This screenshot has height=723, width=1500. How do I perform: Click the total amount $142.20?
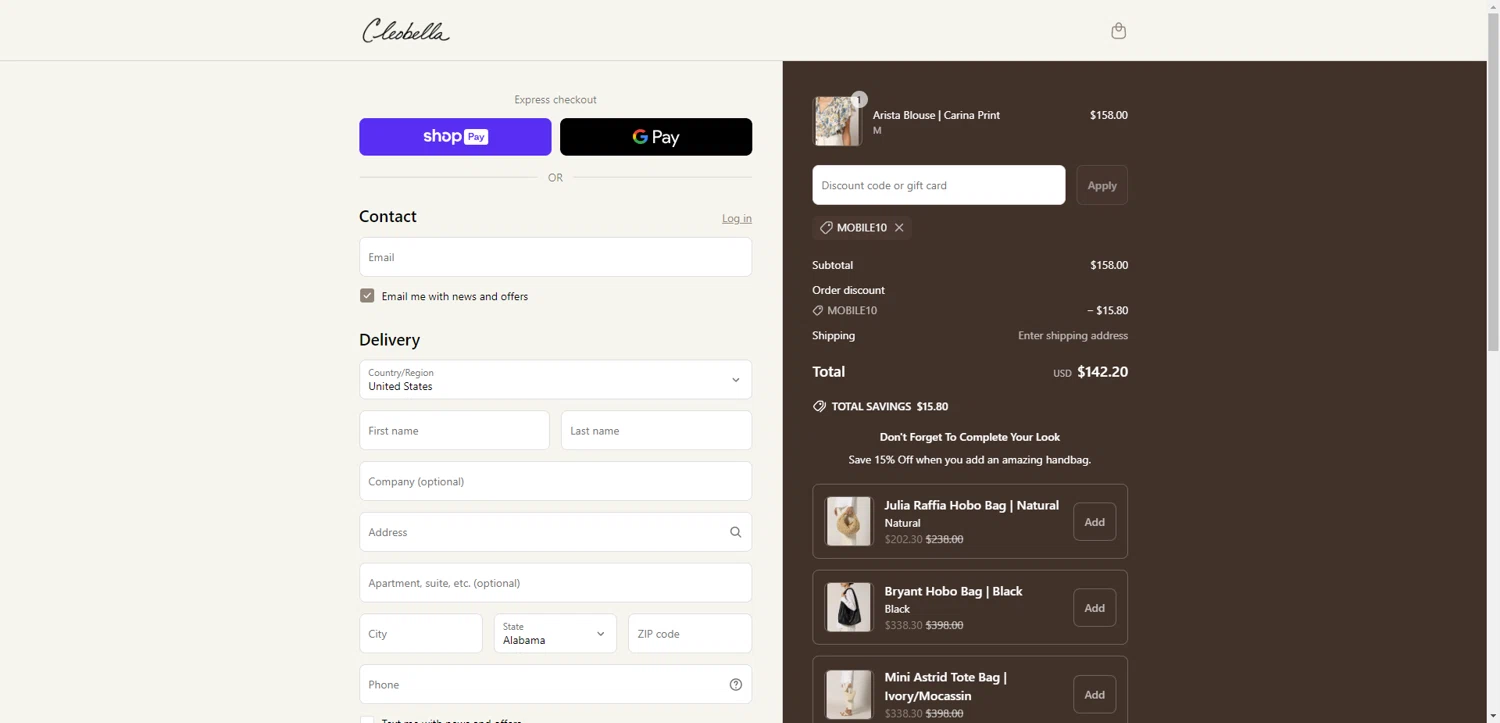[x=1102, y=372]
